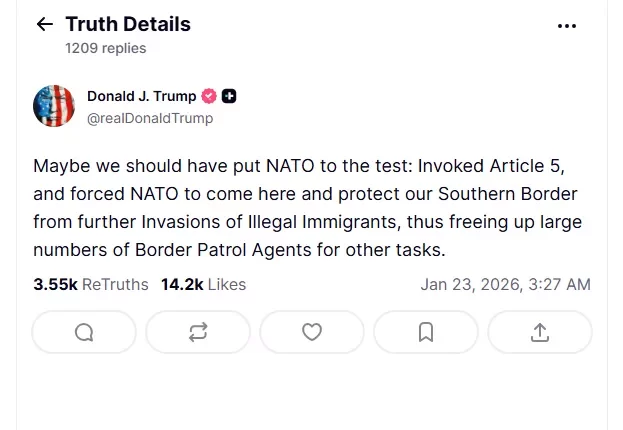Open Donald J. Trump's profile name link
The width and height of the screenshot is (623, 430).
click(x=142, y=97)
